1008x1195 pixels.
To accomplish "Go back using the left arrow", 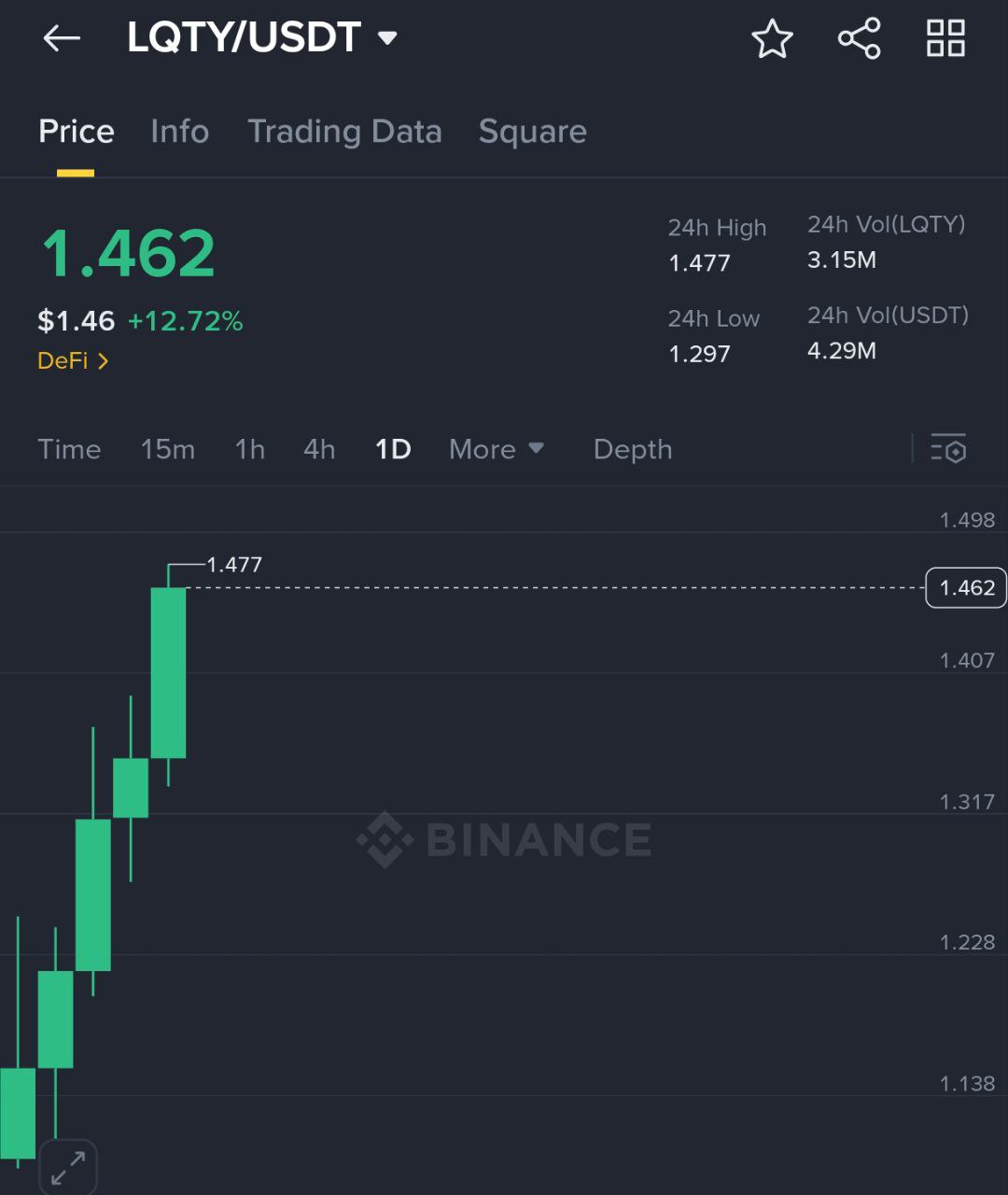I will 62,38.
